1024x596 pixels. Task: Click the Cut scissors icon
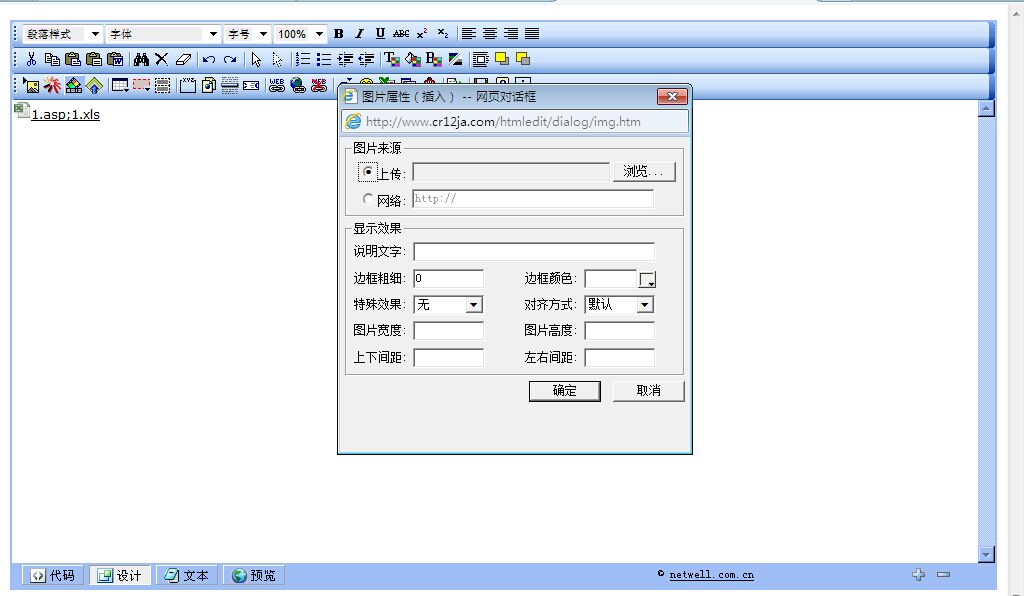coord(31,59)
